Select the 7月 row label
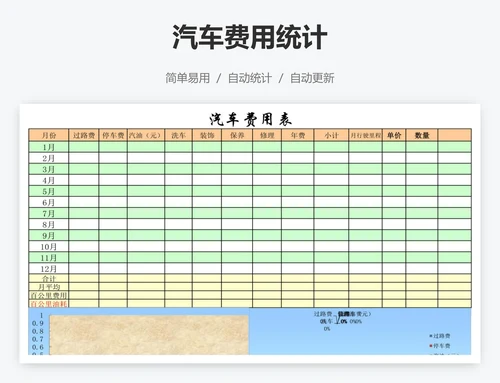 pyautogui.click(x=49, y=213)
